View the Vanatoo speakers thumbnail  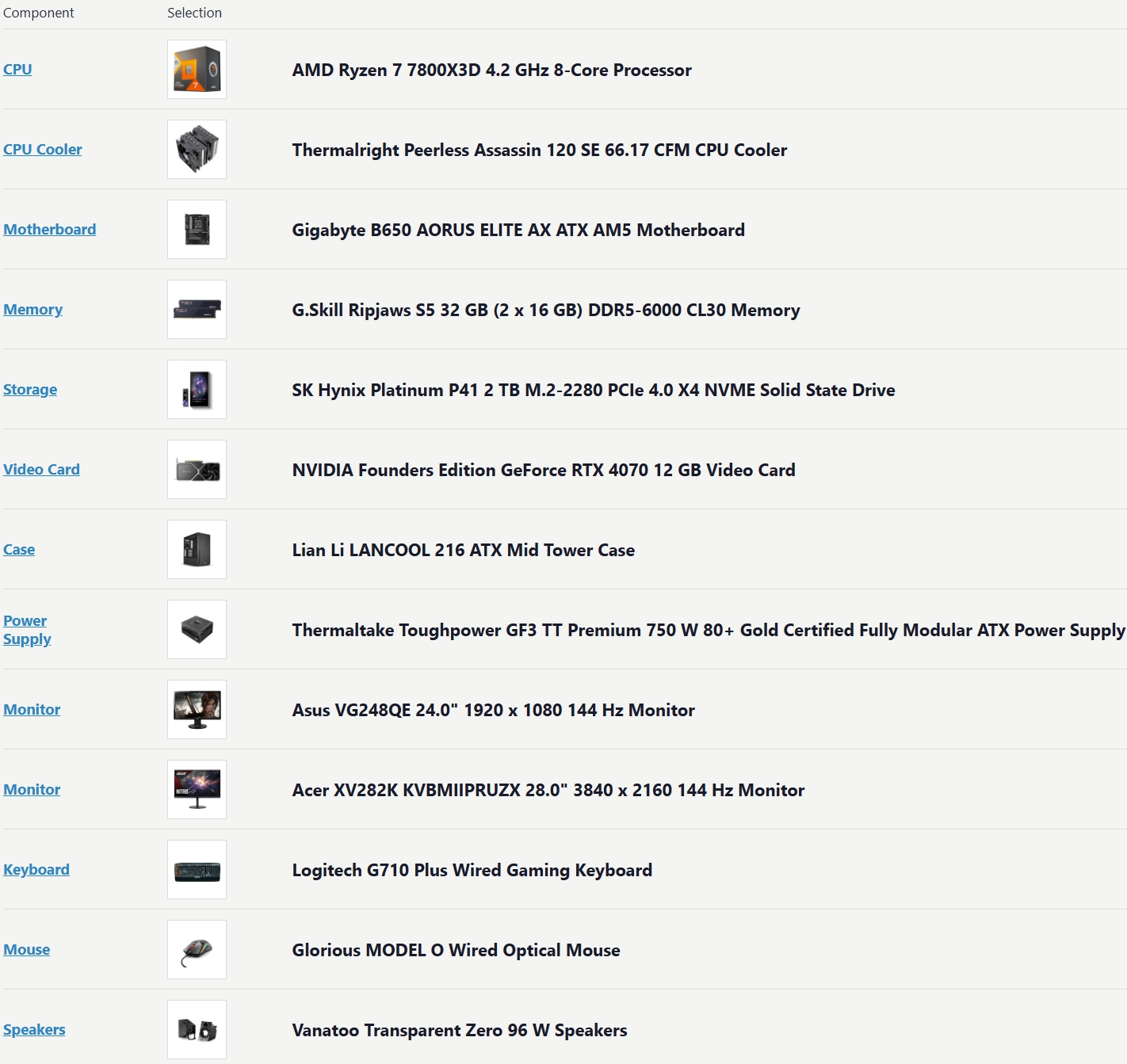197,1029
